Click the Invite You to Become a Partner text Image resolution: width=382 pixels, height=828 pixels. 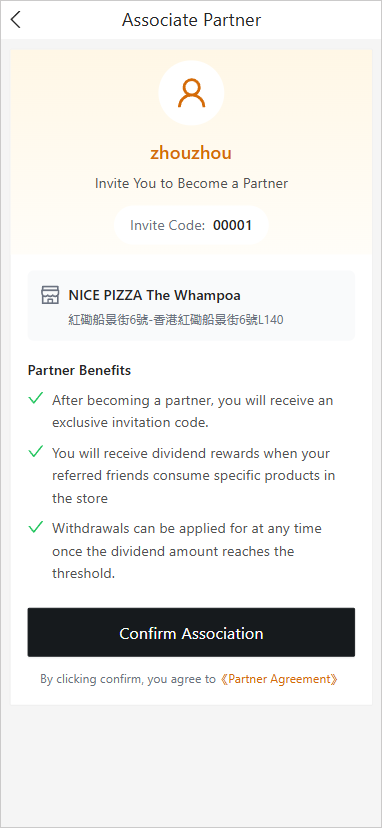(191, 183)
